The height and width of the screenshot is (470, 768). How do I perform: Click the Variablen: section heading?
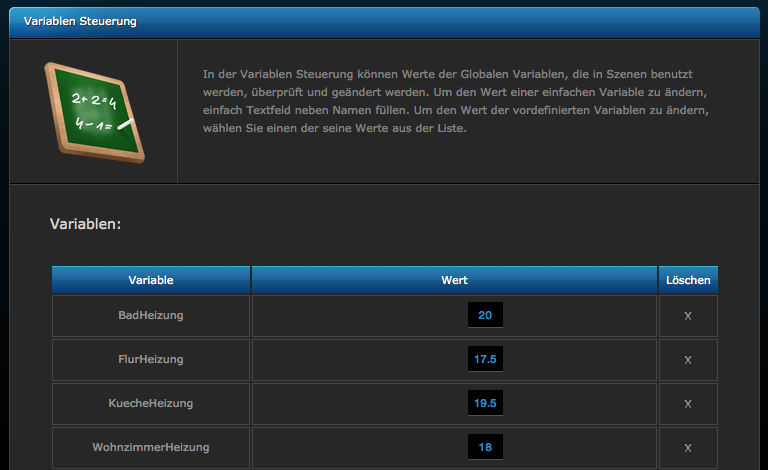pos(86,224)
